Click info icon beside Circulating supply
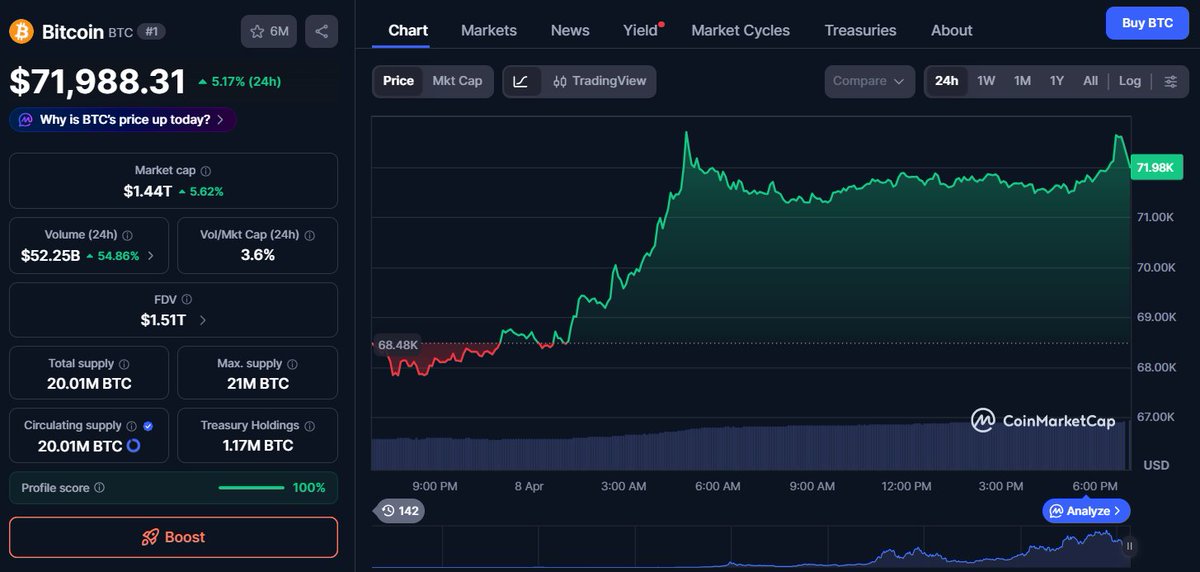Image resolution: width=1200 pixels, height=572 pixels. (x=132, y=425)
